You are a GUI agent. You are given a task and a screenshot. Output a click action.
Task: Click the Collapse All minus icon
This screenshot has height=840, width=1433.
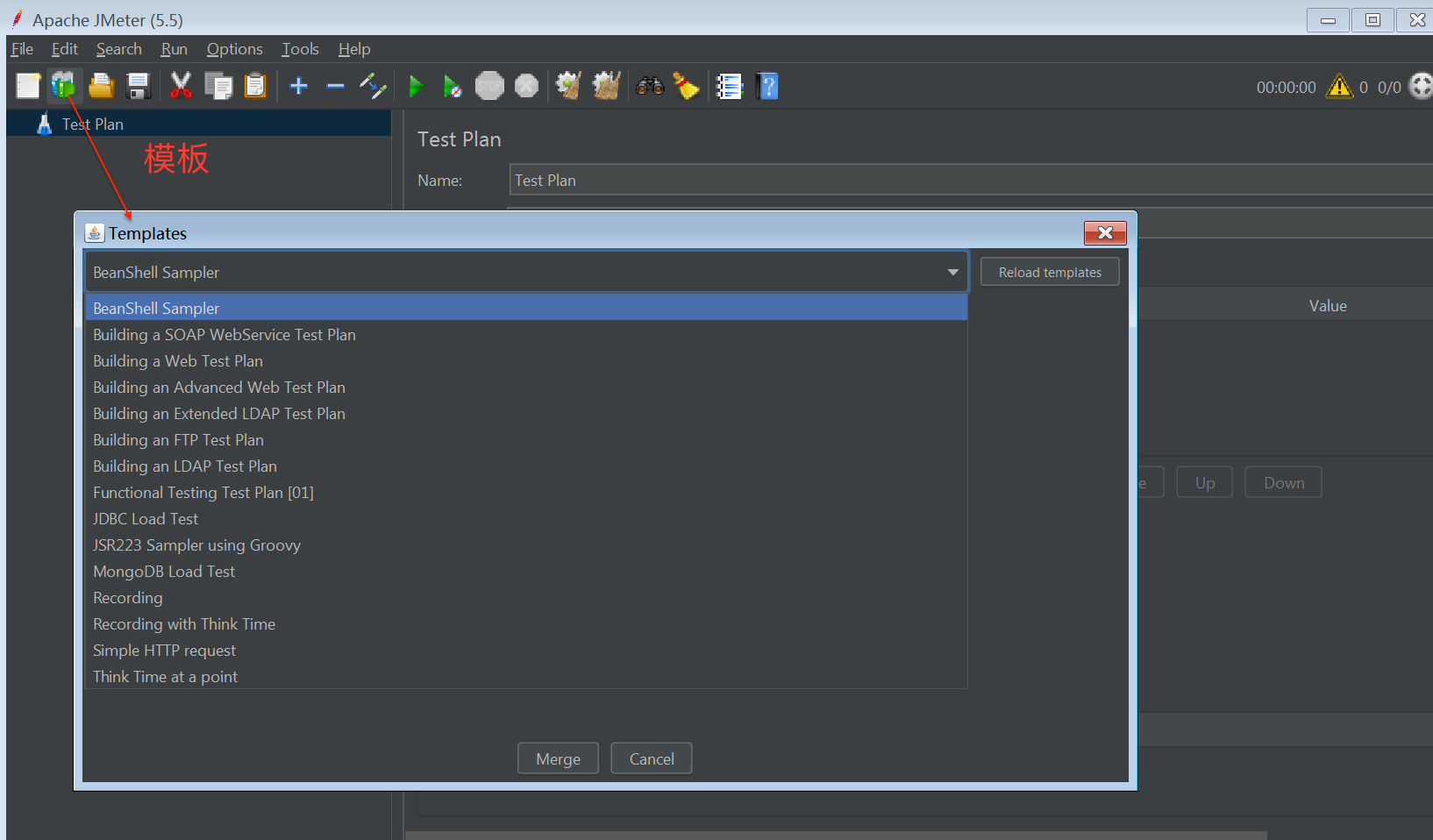tap(335, 86)
